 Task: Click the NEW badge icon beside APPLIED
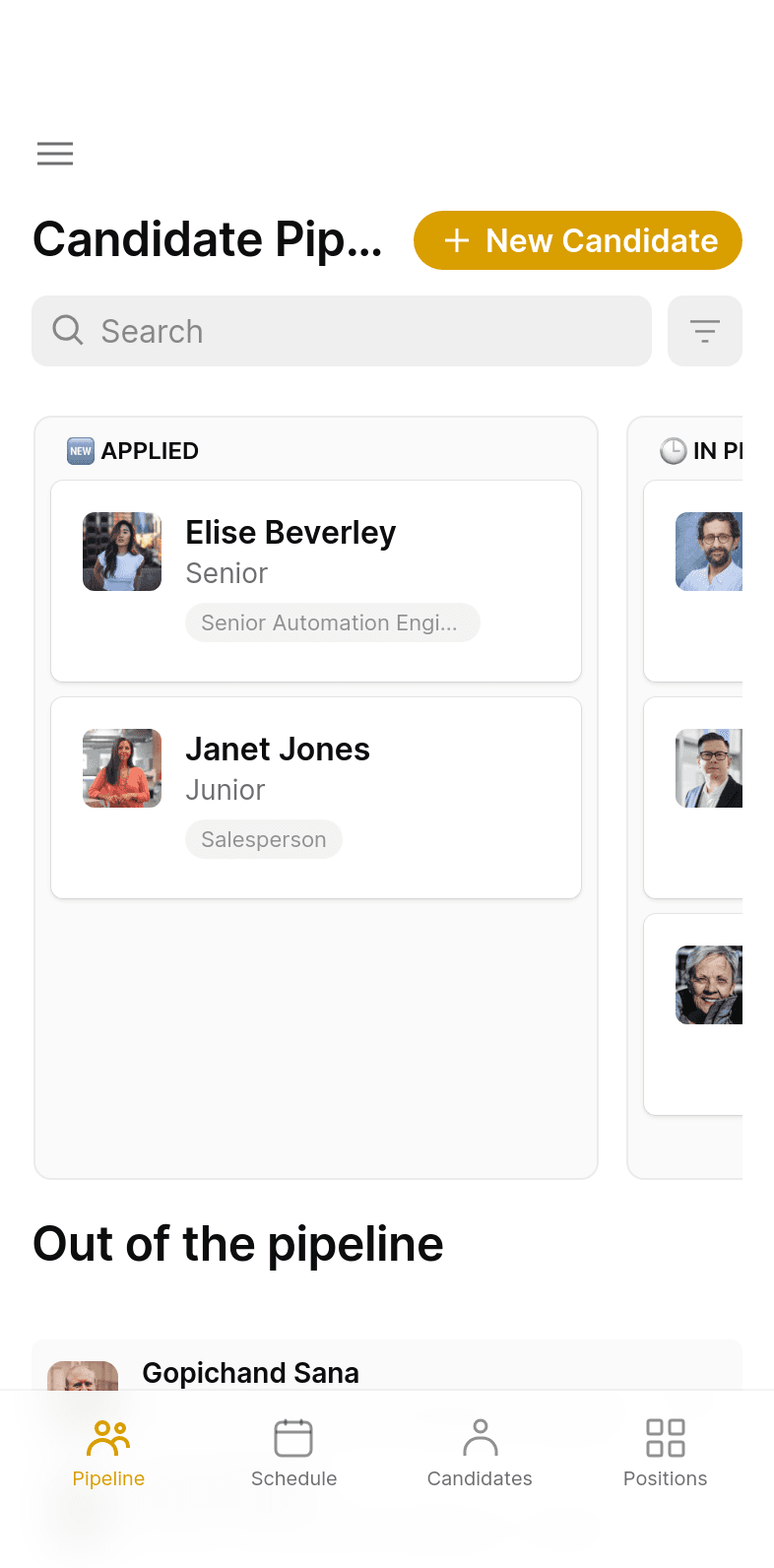[x=81, y=451]
